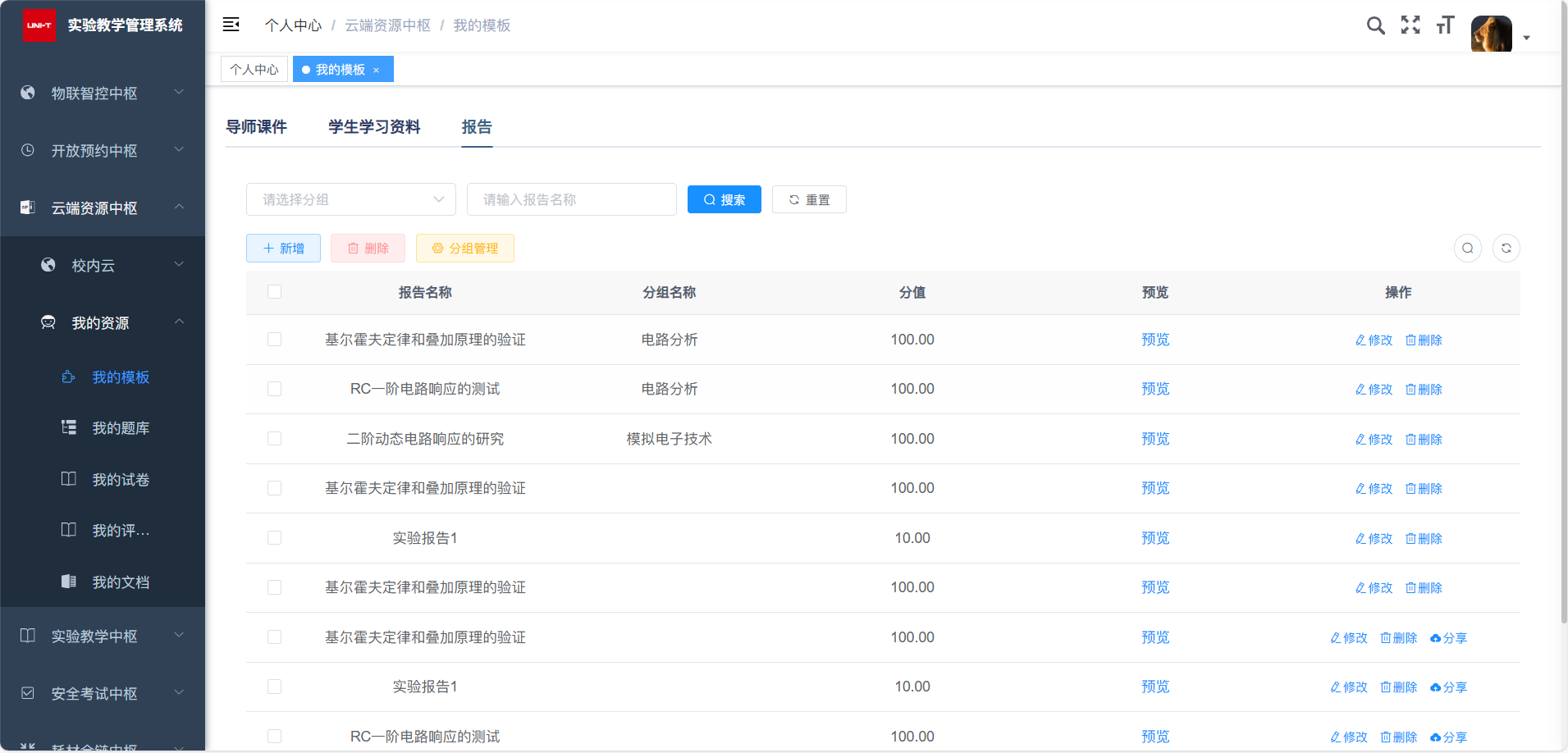Click the user avatar in header

pyautogui.click(x=1491, y=34)
